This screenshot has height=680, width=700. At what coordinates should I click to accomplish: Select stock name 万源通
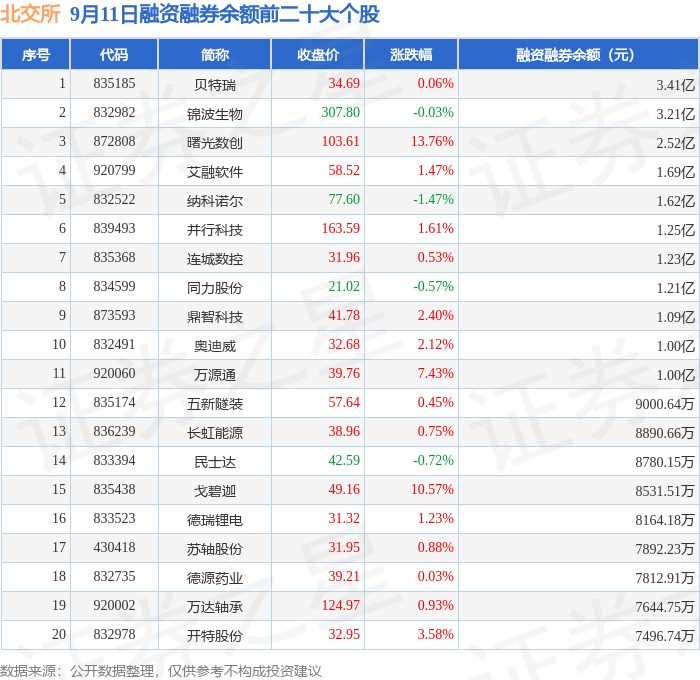215,375
